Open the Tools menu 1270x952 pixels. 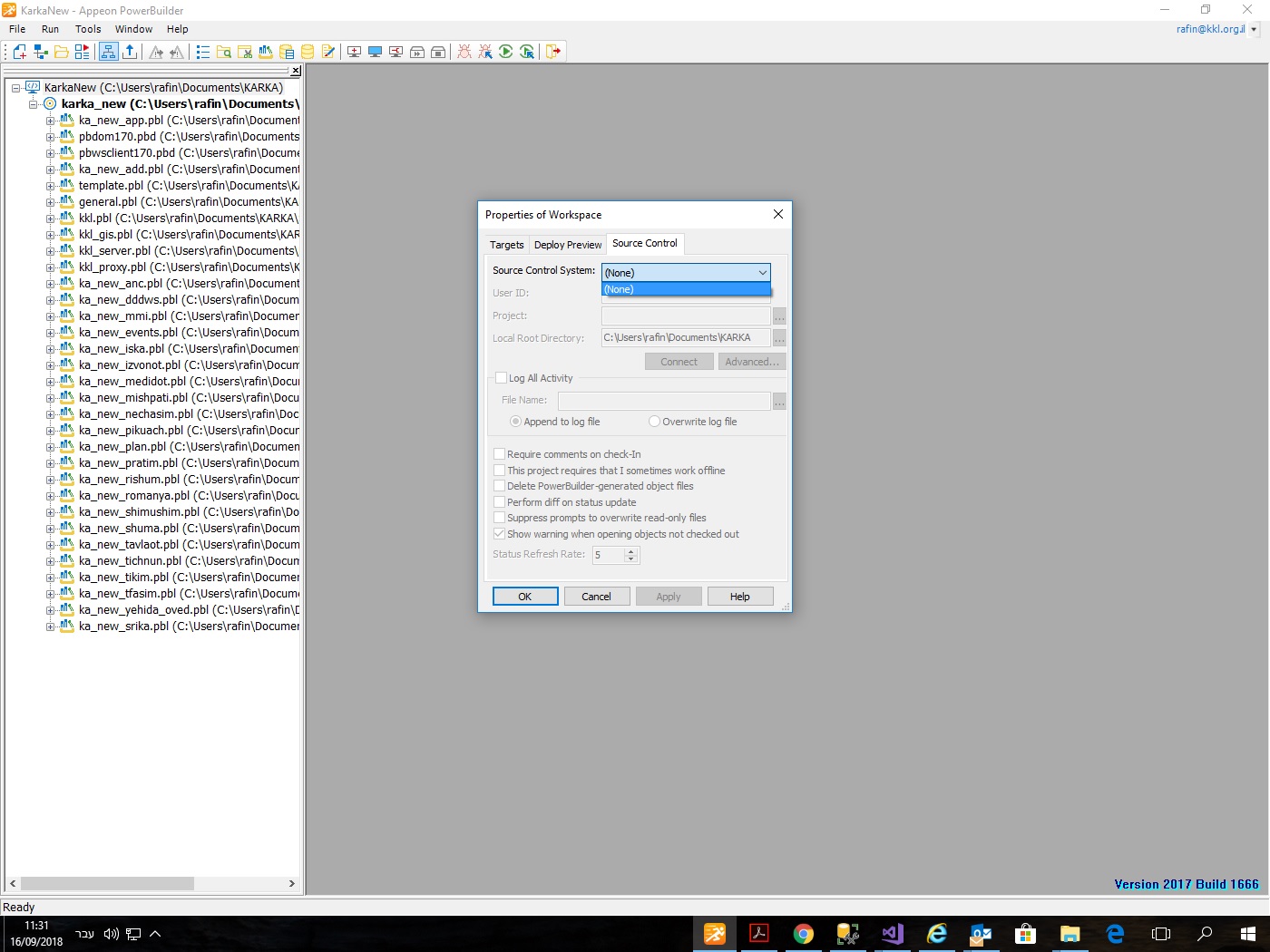coord(88,29)
